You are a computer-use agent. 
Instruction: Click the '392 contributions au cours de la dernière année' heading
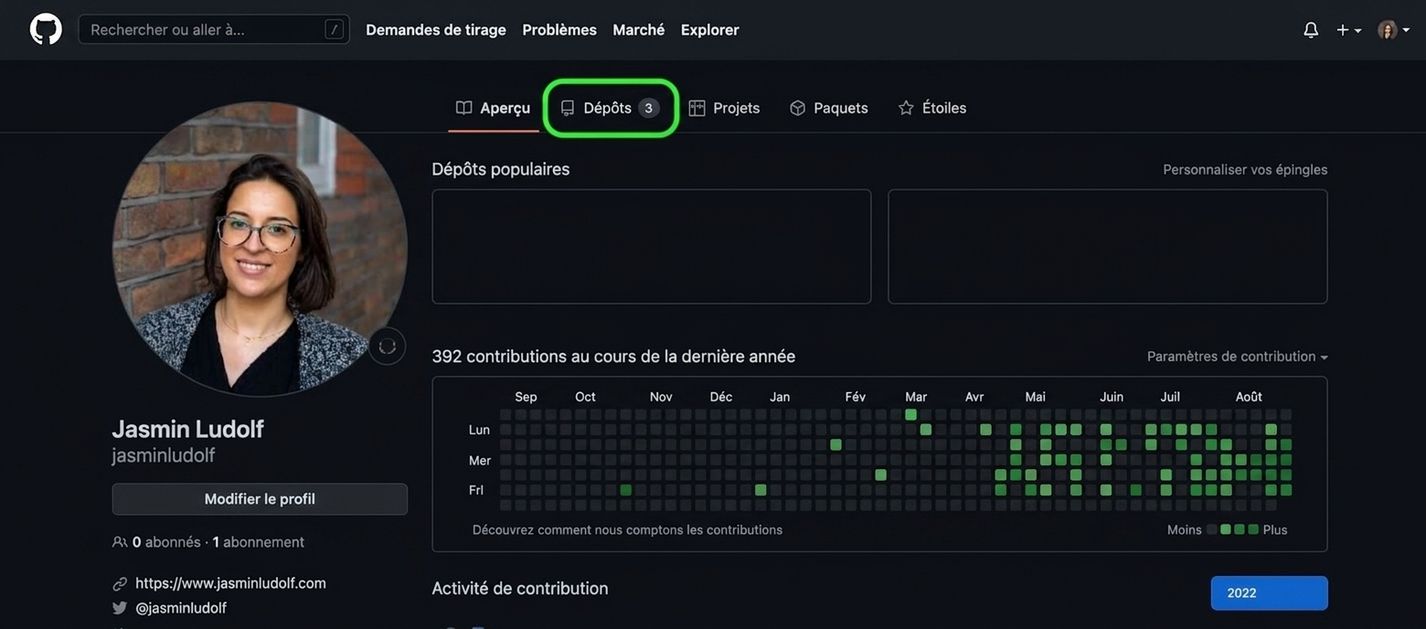tap(613, 357)
